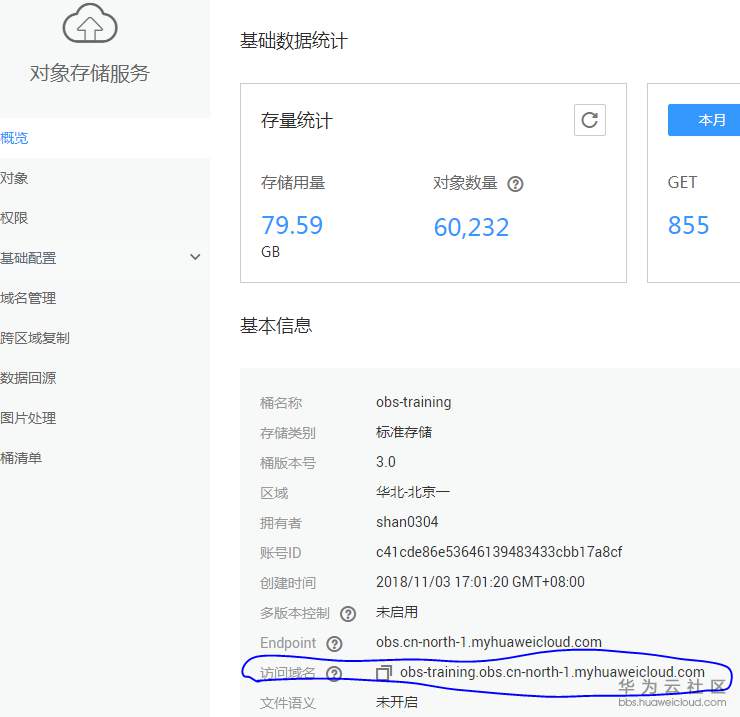
Task: Open help icon next to 多版本控制
Action: [348, 614]
